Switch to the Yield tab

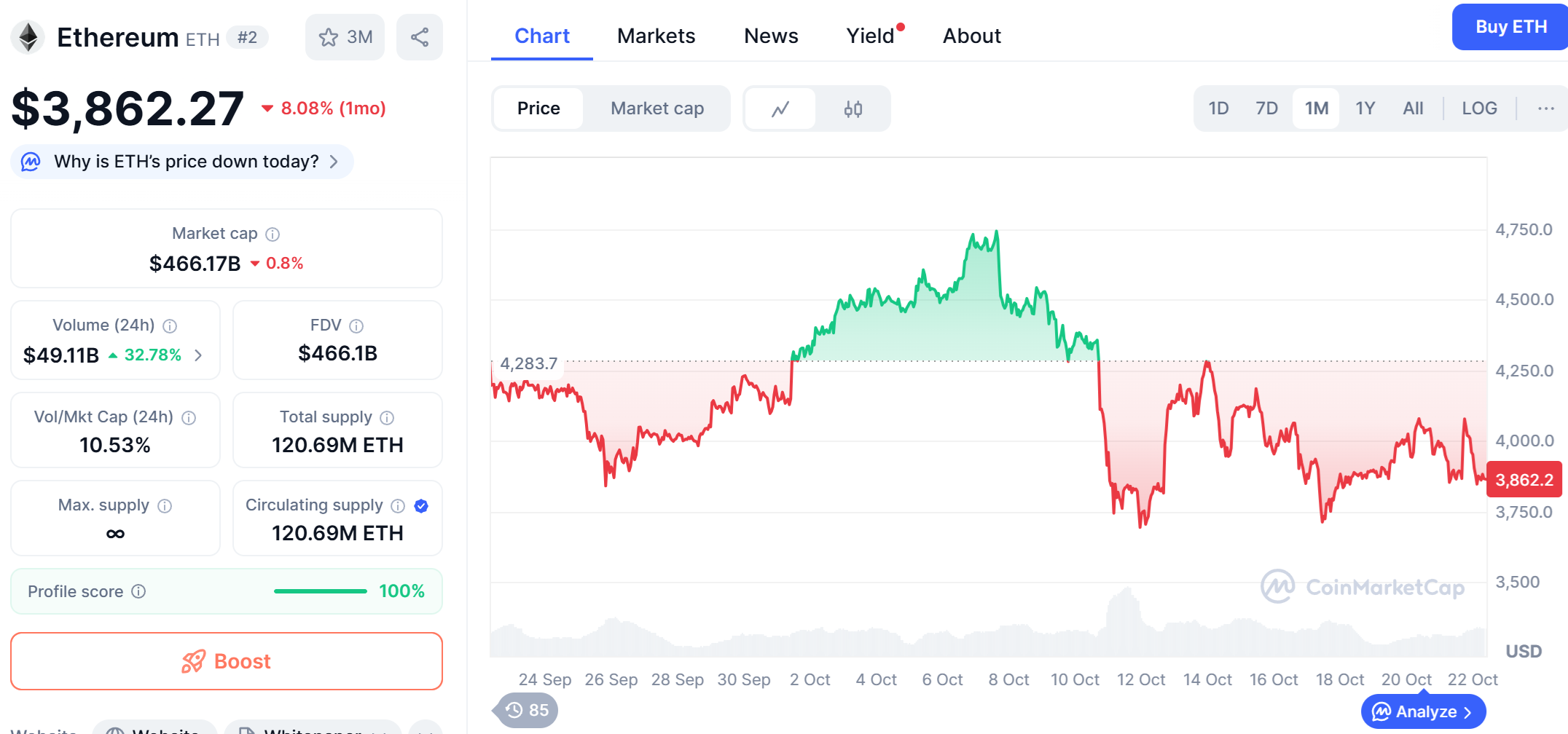click(x=871, y=36)
